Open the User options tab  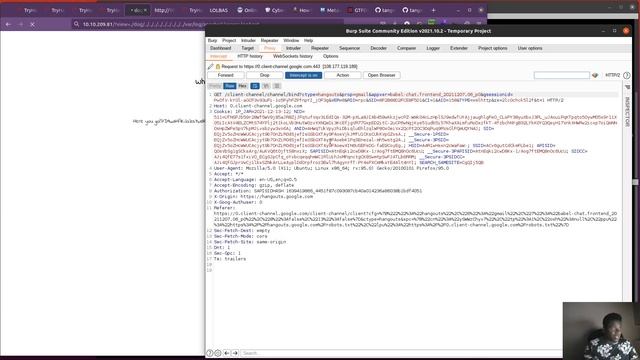[x=530, y=48]
